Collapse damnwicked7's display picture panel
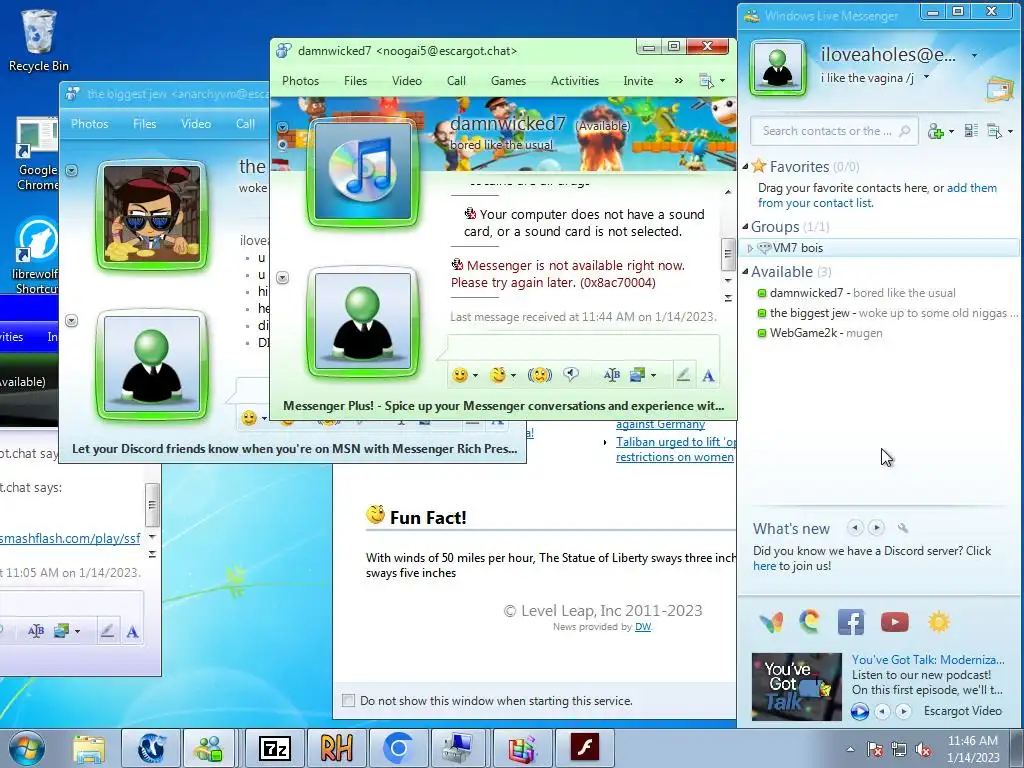Viewport: 1024px width, 768px height. point(282,127)
